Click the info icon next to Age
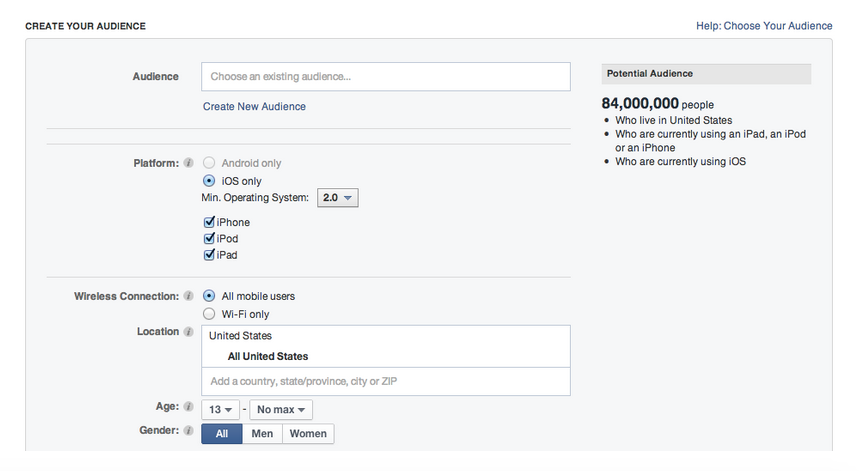 pyautogui.click(x=189, y=408)
